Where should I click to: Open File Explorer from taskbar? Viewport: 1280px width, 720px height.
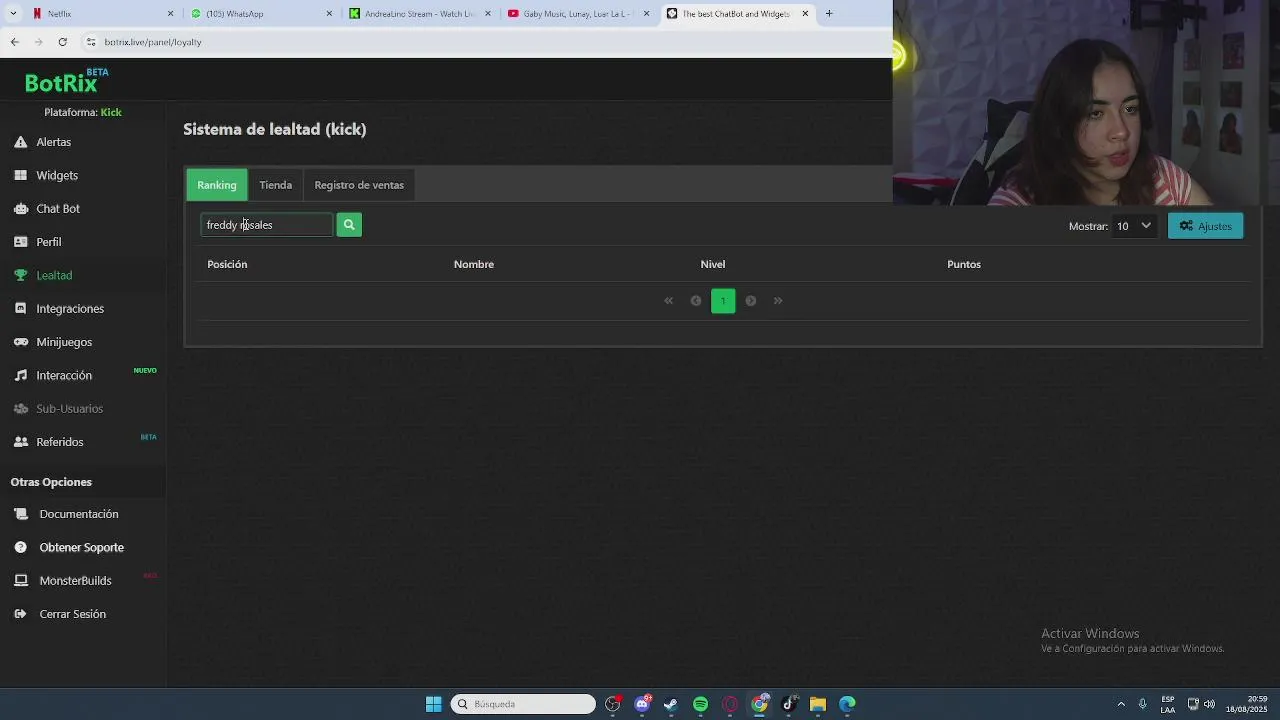818,704
